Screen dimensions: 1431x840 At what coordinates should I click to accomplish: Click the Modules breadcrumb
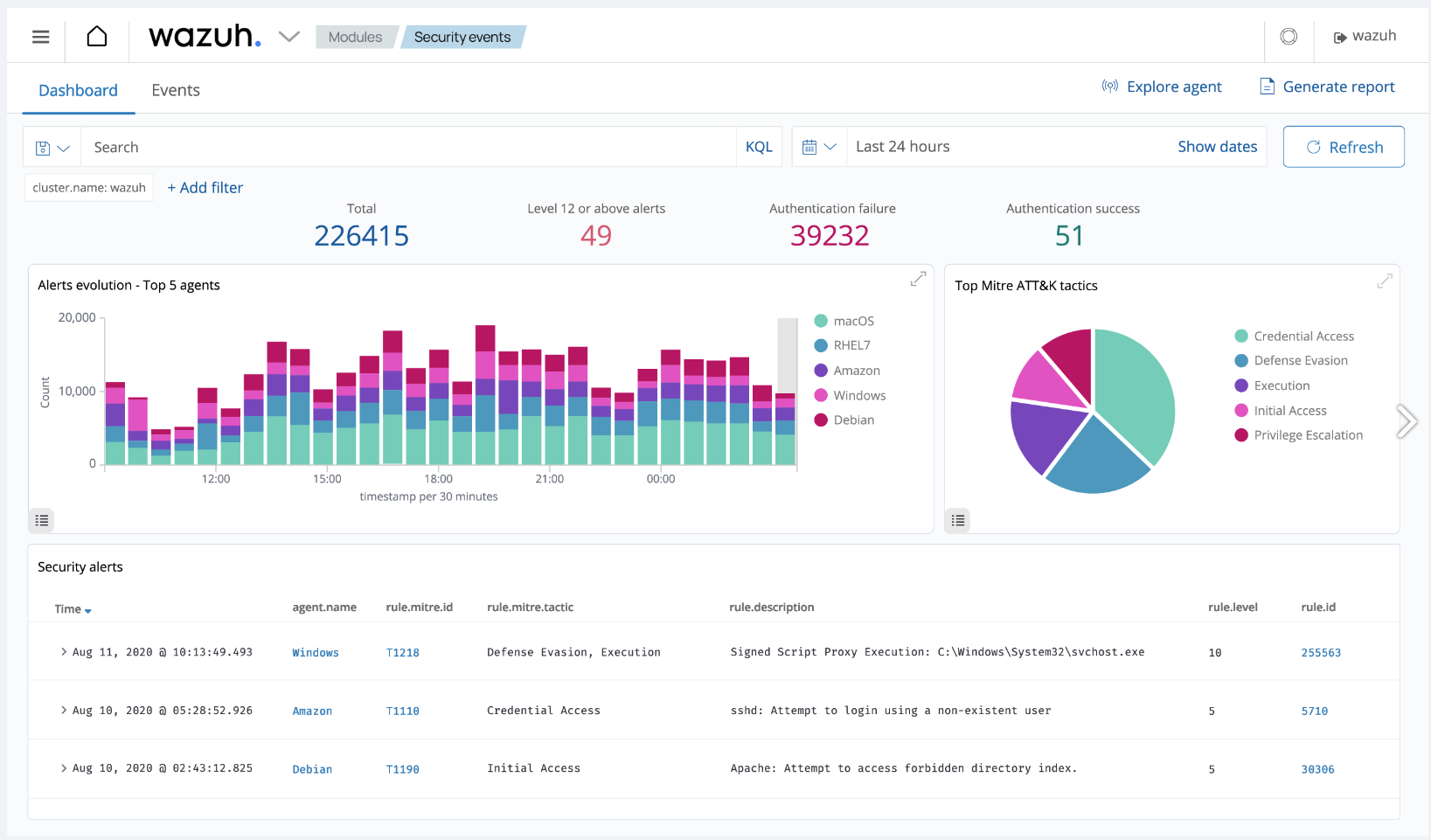(x=355, y=37)
